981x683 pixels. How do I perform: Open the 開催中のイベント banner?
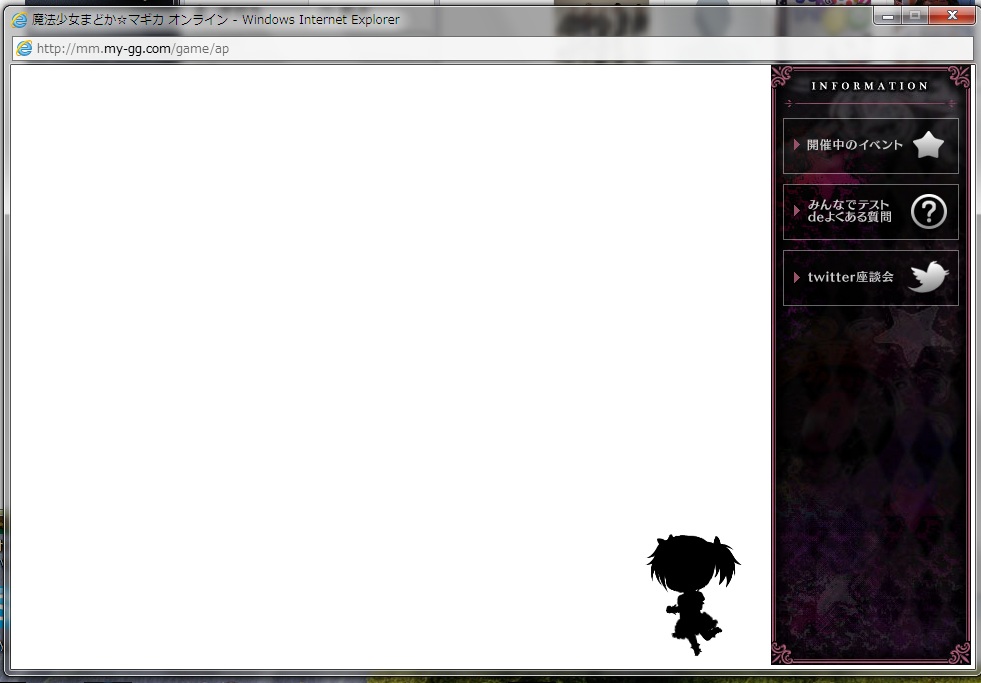(870, 146)
